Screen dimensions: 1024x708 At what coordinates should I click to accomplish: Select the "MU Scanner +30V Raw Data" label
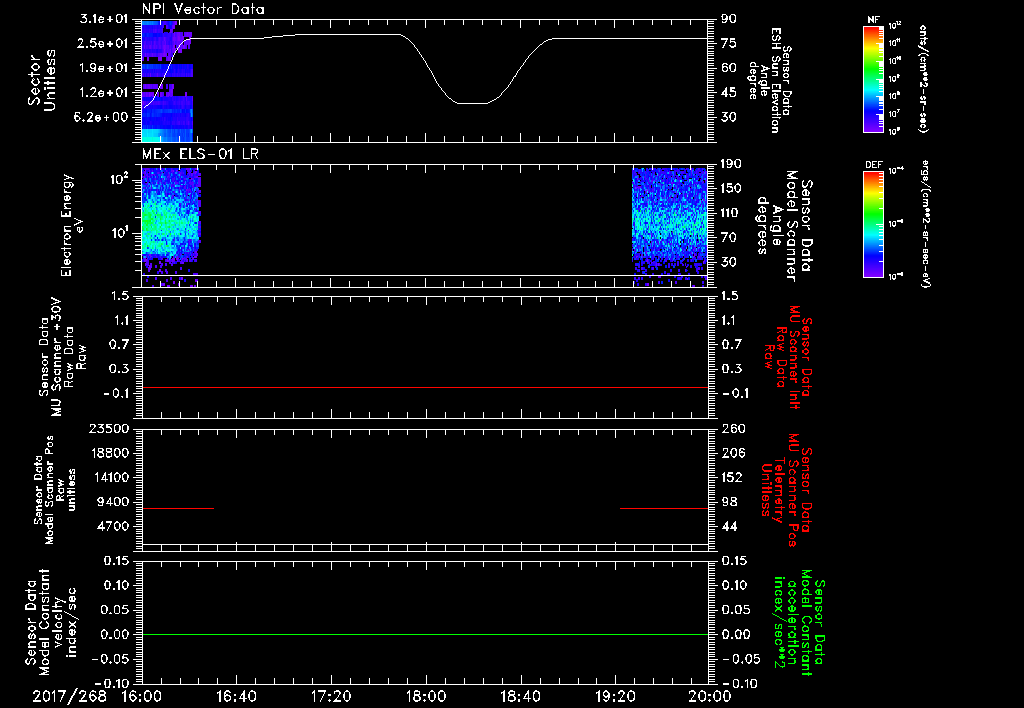[61, 357]
